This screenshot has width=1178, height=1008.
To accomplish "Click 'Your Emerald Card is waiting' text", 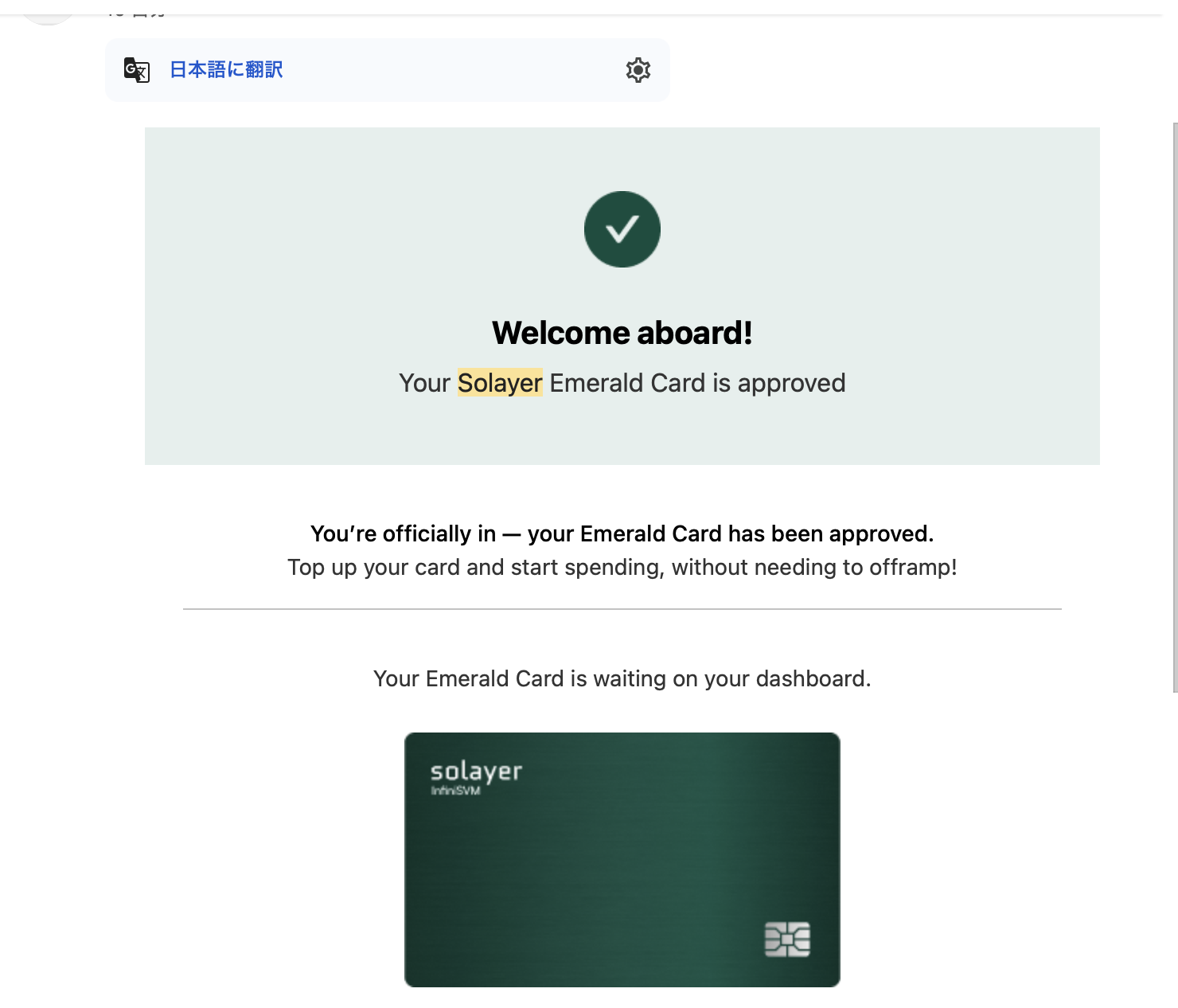I will (x=622, y=678).
